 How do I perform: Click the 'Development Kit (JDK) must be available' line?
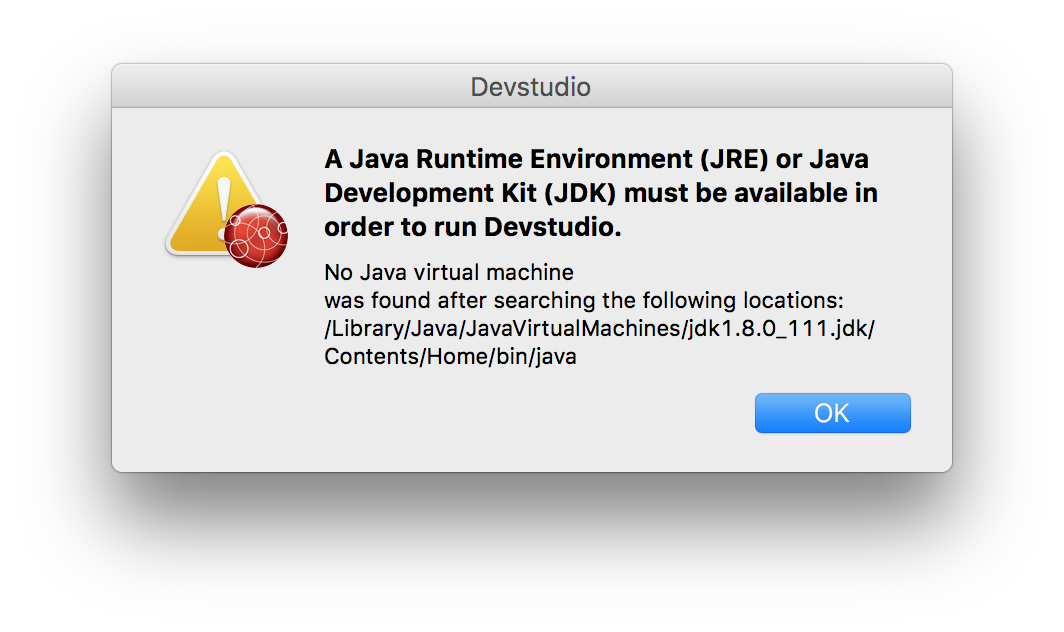click(601, 193)
